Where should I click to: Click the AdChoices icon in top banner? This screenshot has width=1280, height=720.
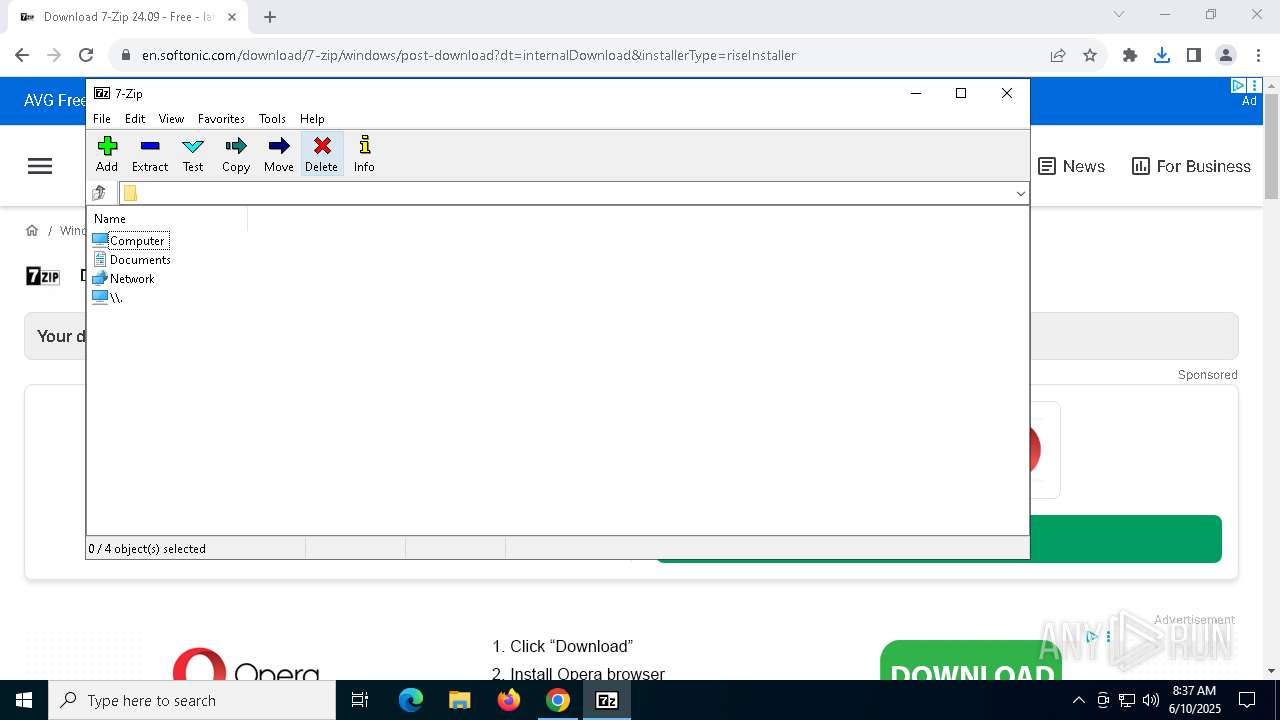pos(1237,86)
